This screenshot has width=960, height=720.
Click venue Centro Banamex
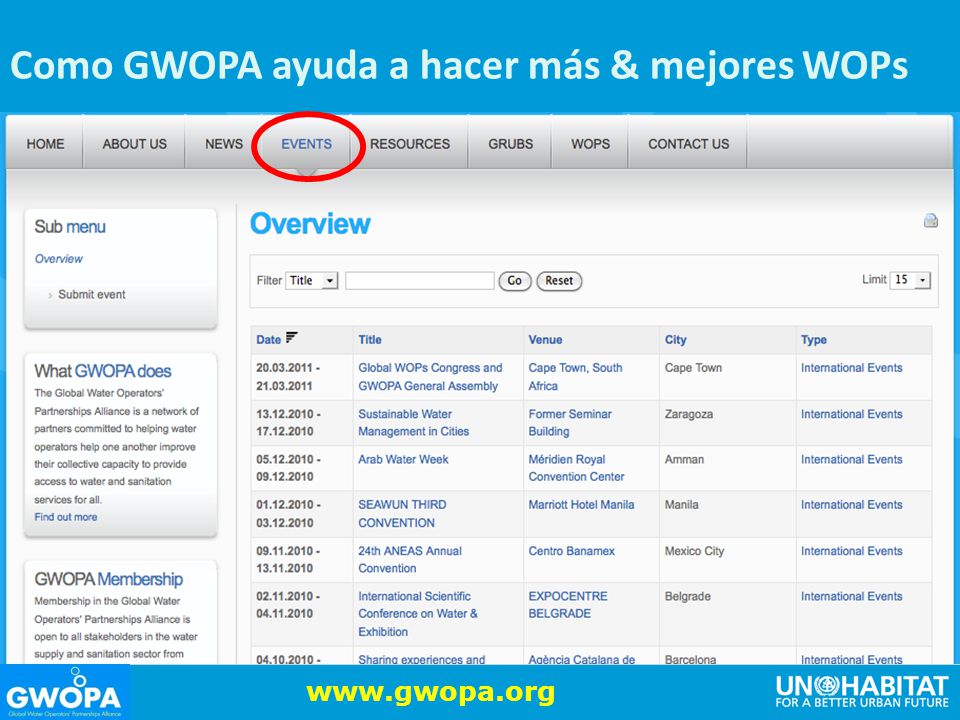point(572,551)
